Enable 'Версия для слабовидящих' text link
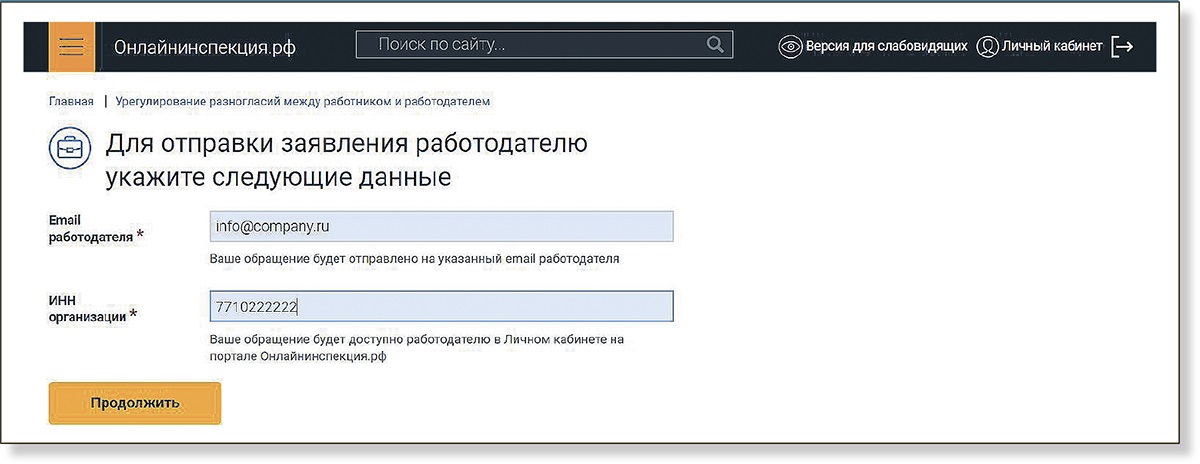Viewport: 1200px width, 464px height. tap(886, 46)
